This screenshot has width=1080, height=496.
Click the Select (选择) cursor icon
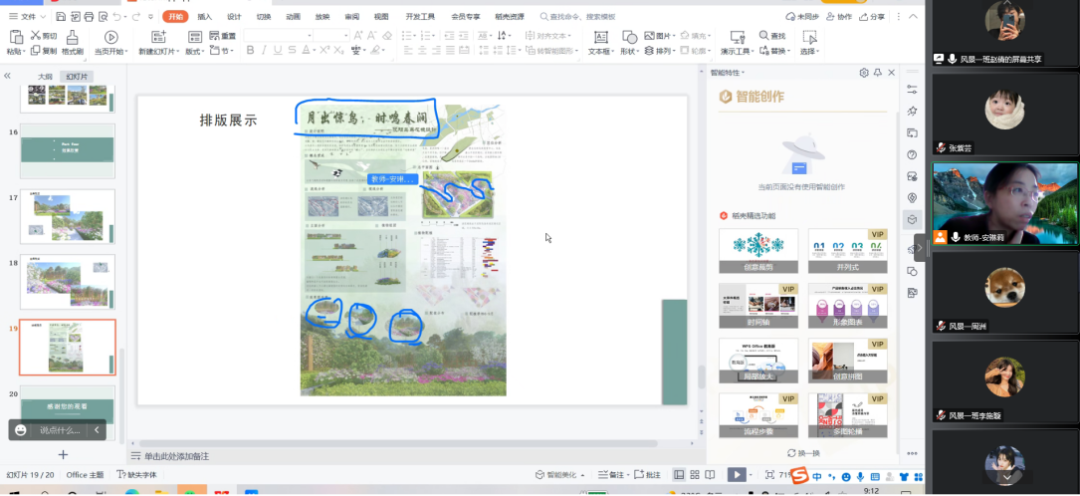click(x=809, y=37)
